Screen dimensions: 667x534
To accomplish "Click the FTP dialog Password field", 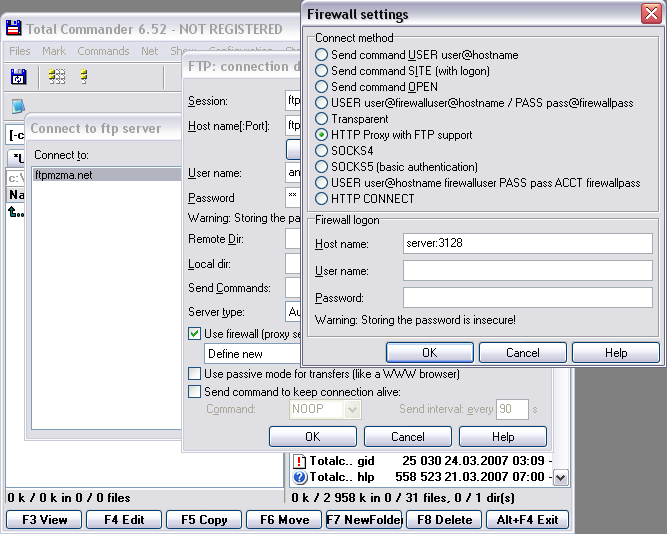I will pyautogui.click(x=293, y=197).
